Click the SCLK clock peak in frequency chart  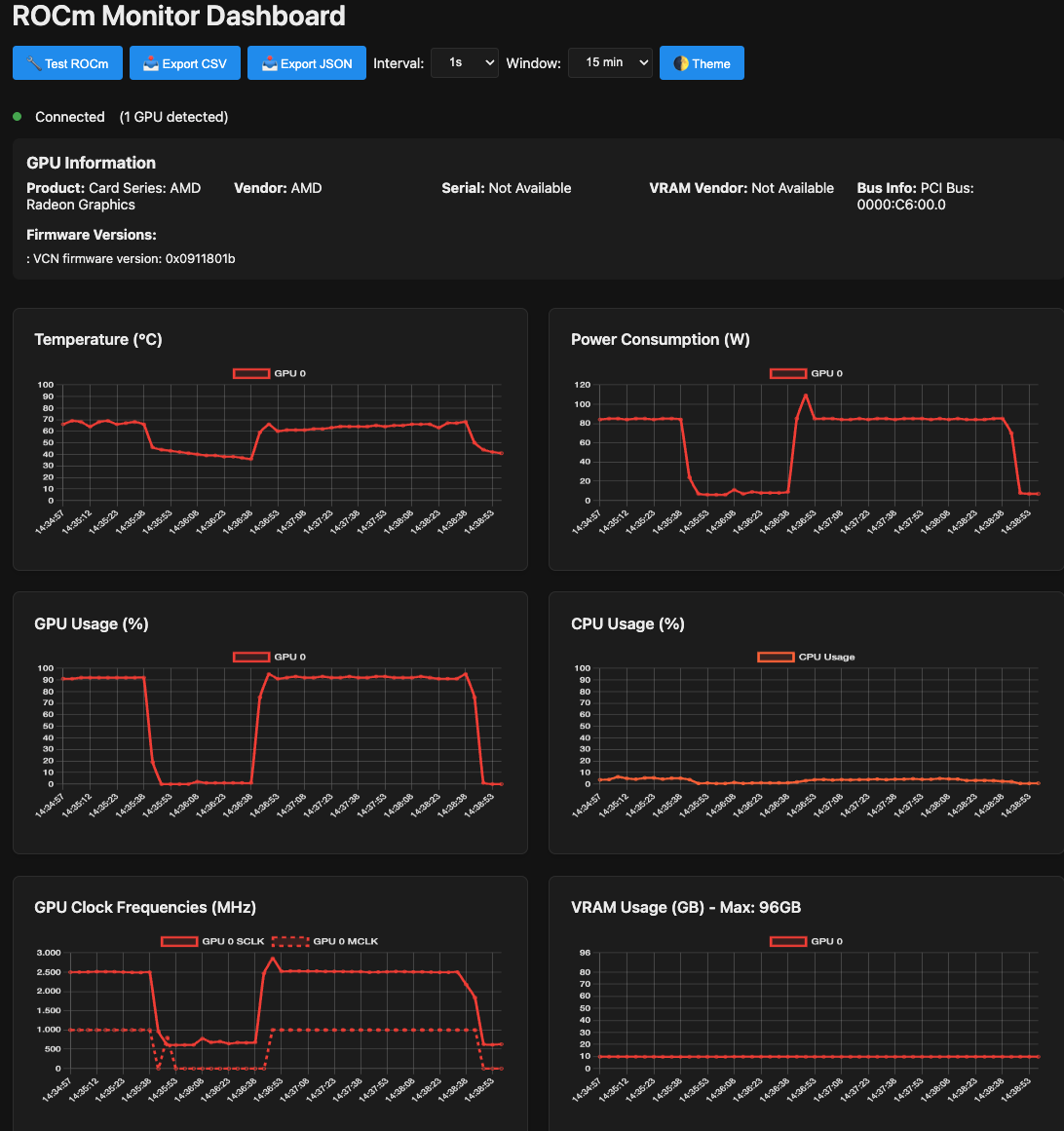(x=273, y=958)
